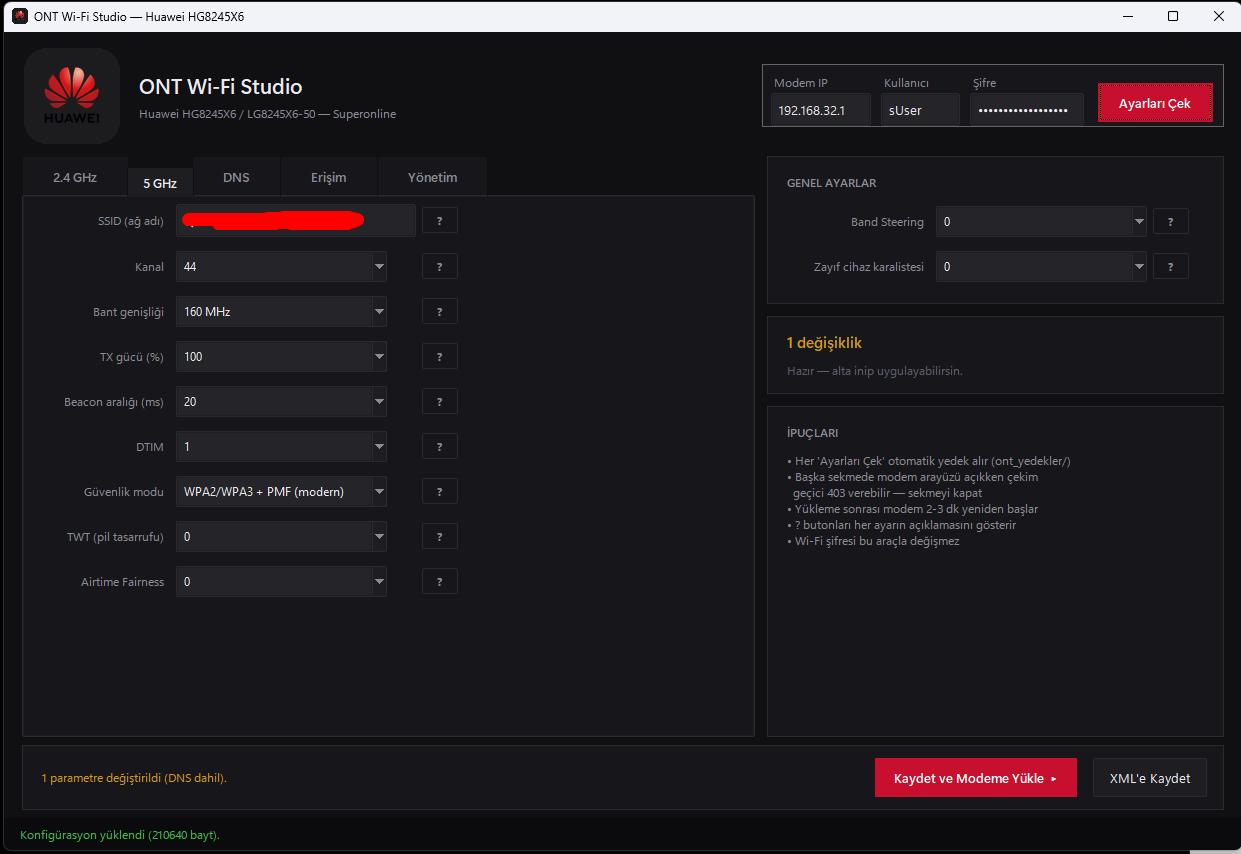Open help for SSID (ağ adı)
The image size is (1241, 854).
click(440, 221)
